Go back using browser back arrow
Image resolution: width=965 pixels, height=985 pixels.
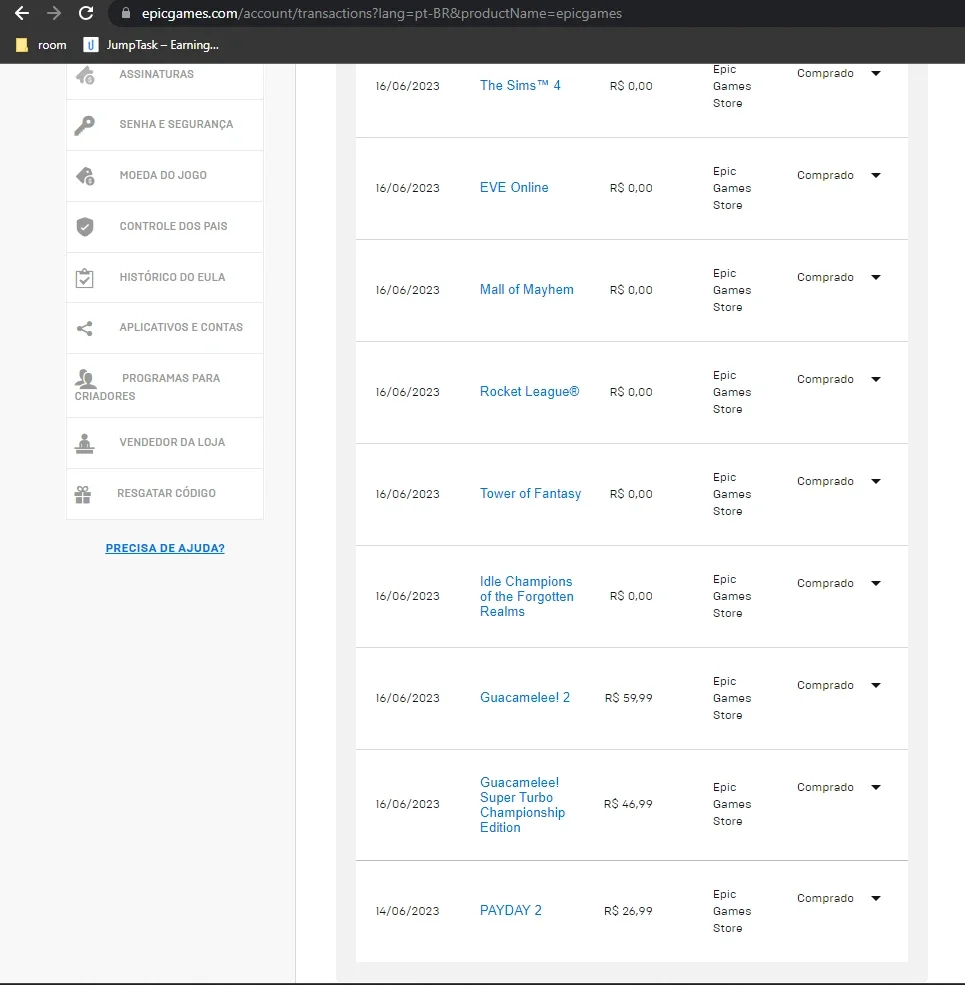pos(22,13)
